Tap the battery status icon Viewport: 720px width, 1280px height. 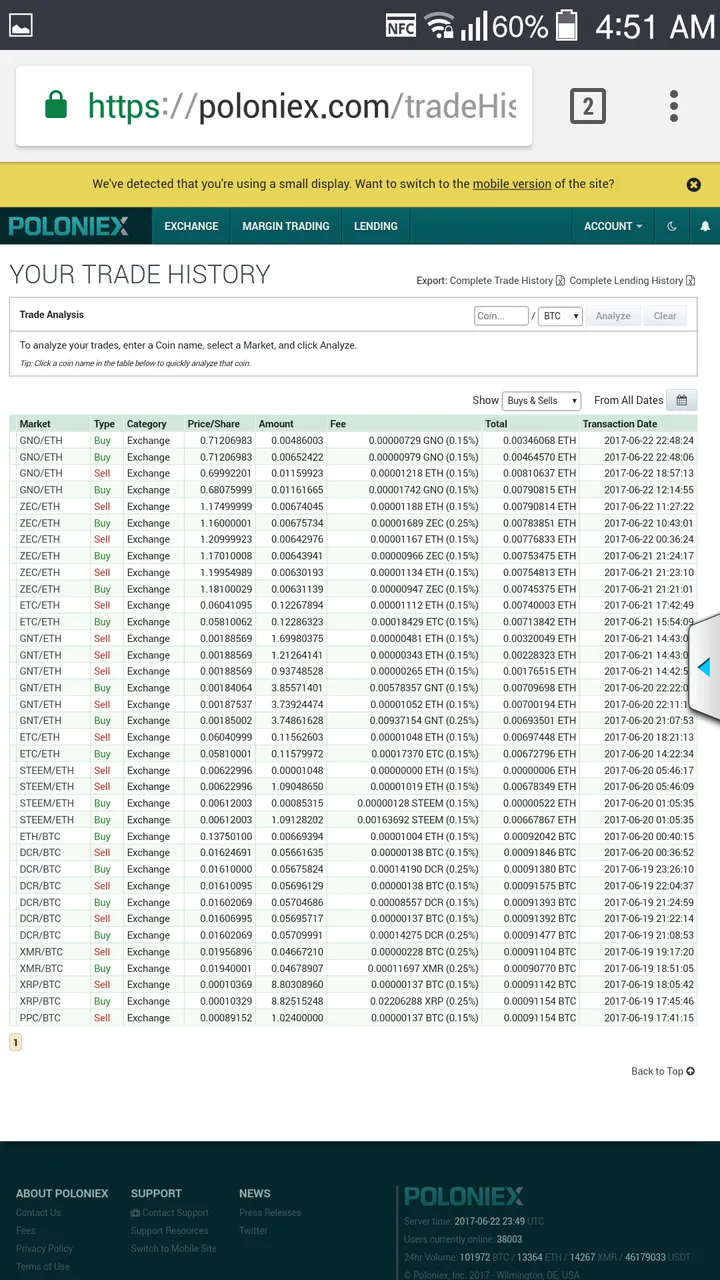pos(567,26)
